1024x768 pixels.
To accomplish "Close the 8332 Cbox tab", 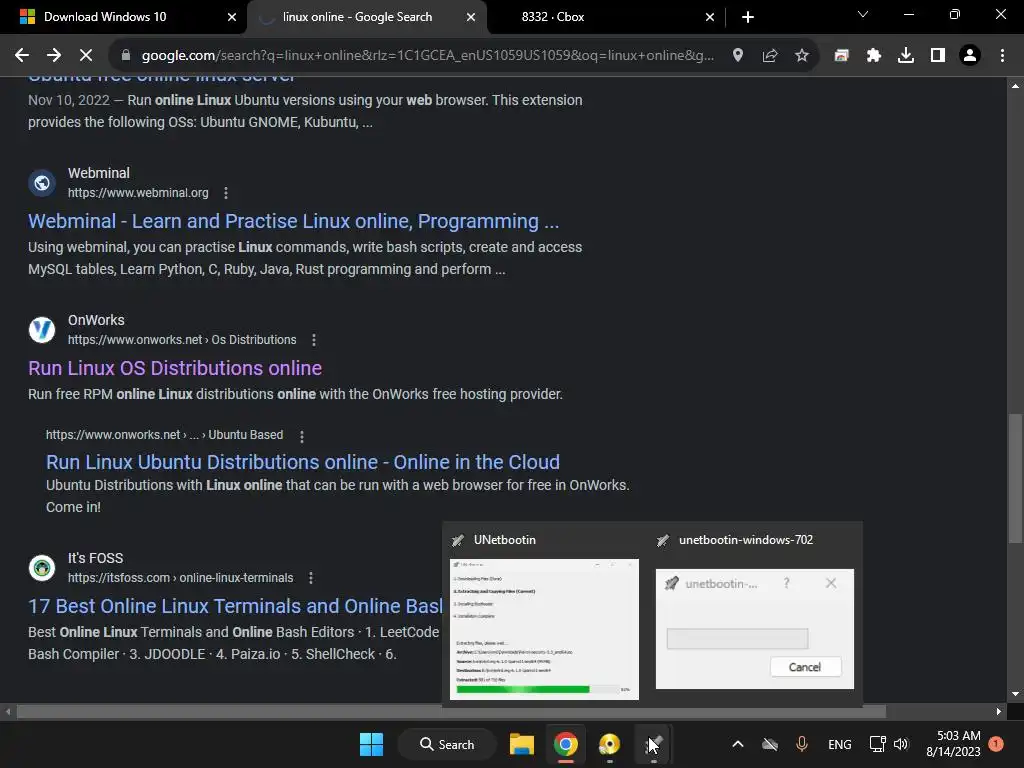I will (710, 17).
